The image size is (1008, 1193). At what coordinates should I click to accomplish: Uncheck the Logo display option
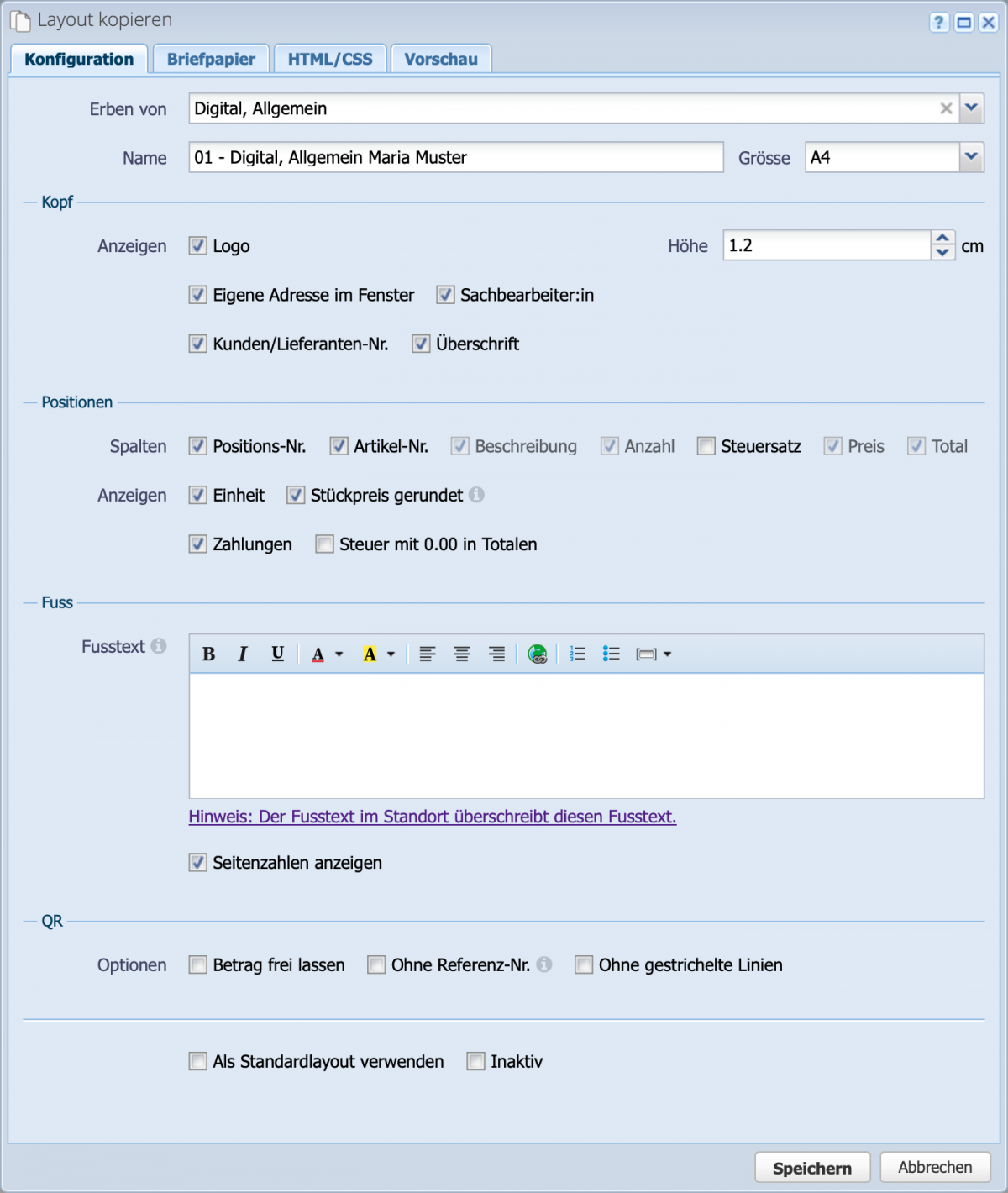(x=197, y=246)
